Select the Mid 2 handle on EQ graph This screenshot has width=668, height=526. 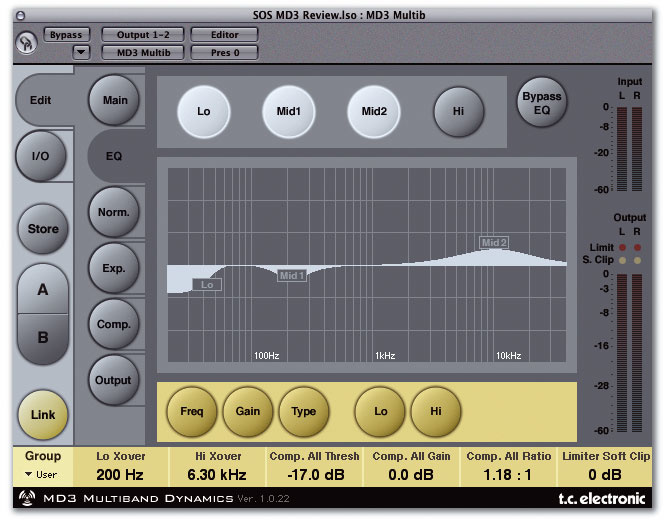coord(494,243)
